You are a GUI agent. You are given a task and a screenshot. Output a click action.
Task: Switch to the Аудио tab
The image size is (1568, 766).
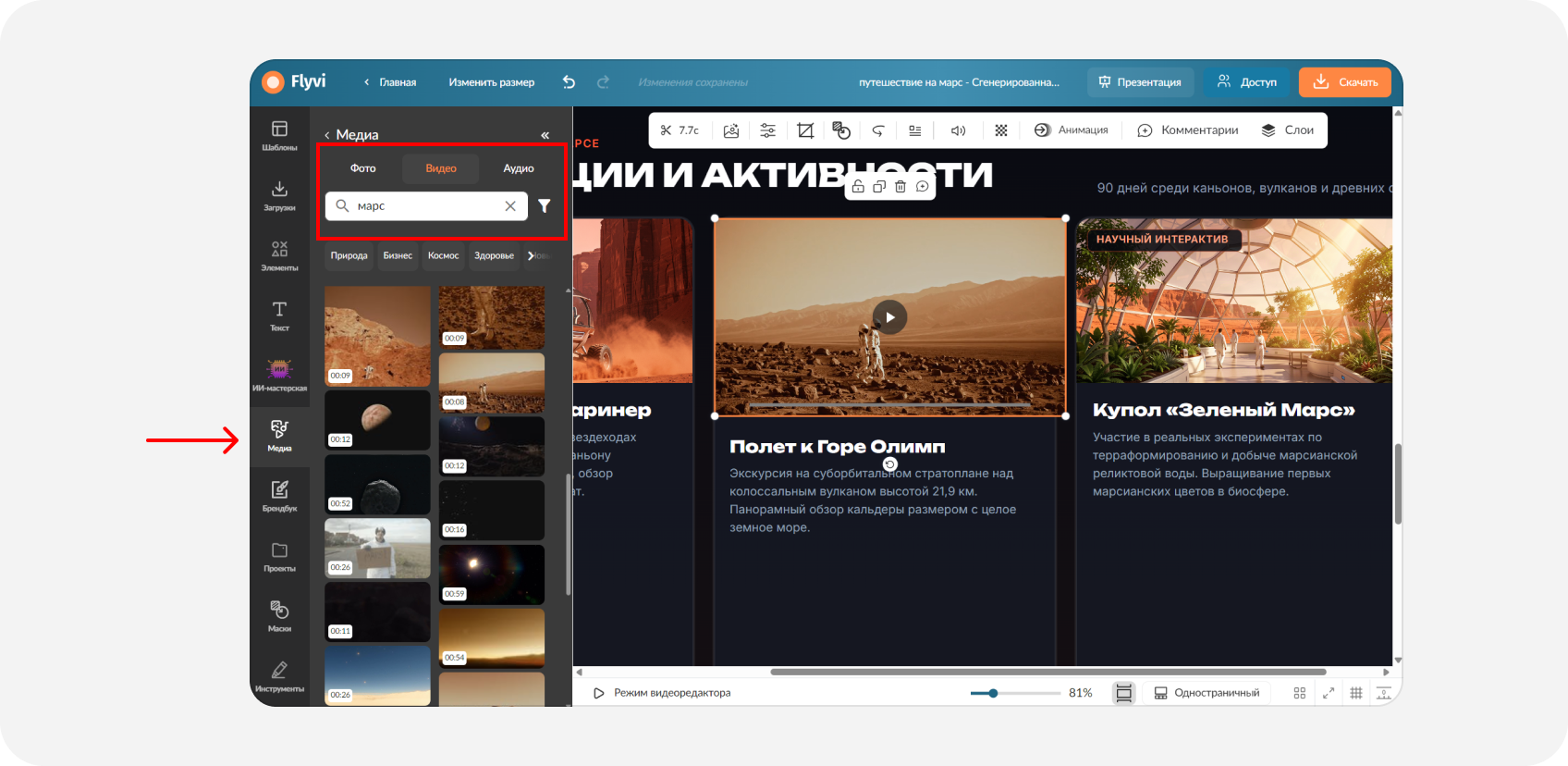(x=519, y=168)
